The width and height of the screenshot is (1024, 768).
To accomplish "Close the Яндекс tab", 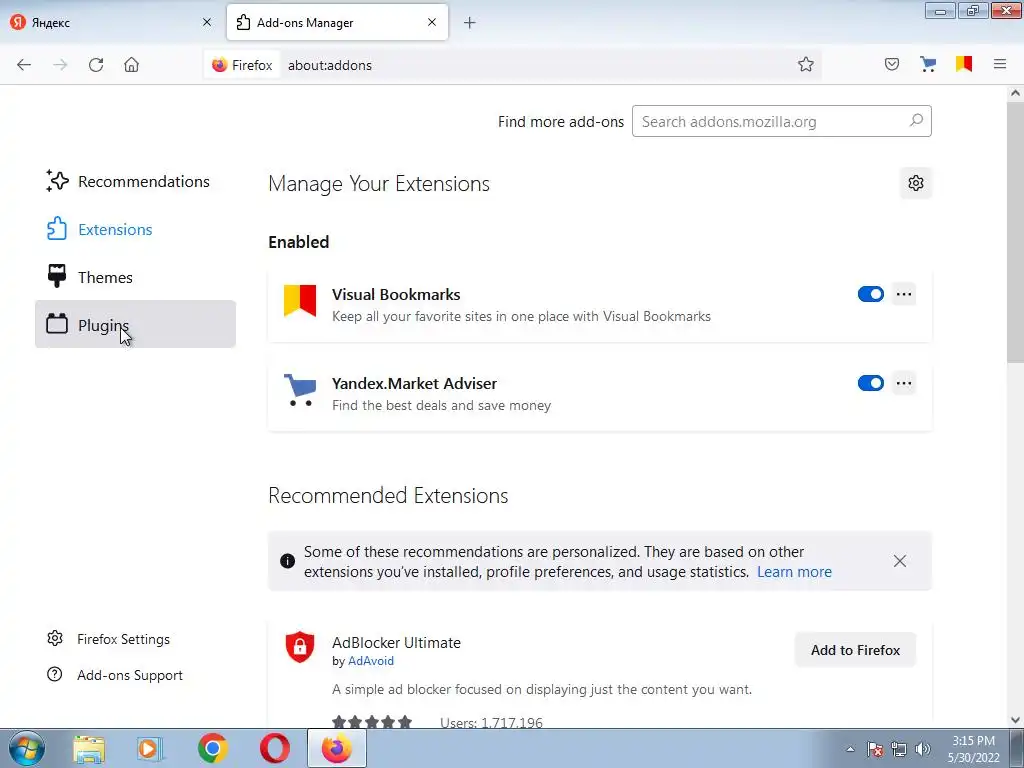I will pyautogui.click(x=207, y=22).
